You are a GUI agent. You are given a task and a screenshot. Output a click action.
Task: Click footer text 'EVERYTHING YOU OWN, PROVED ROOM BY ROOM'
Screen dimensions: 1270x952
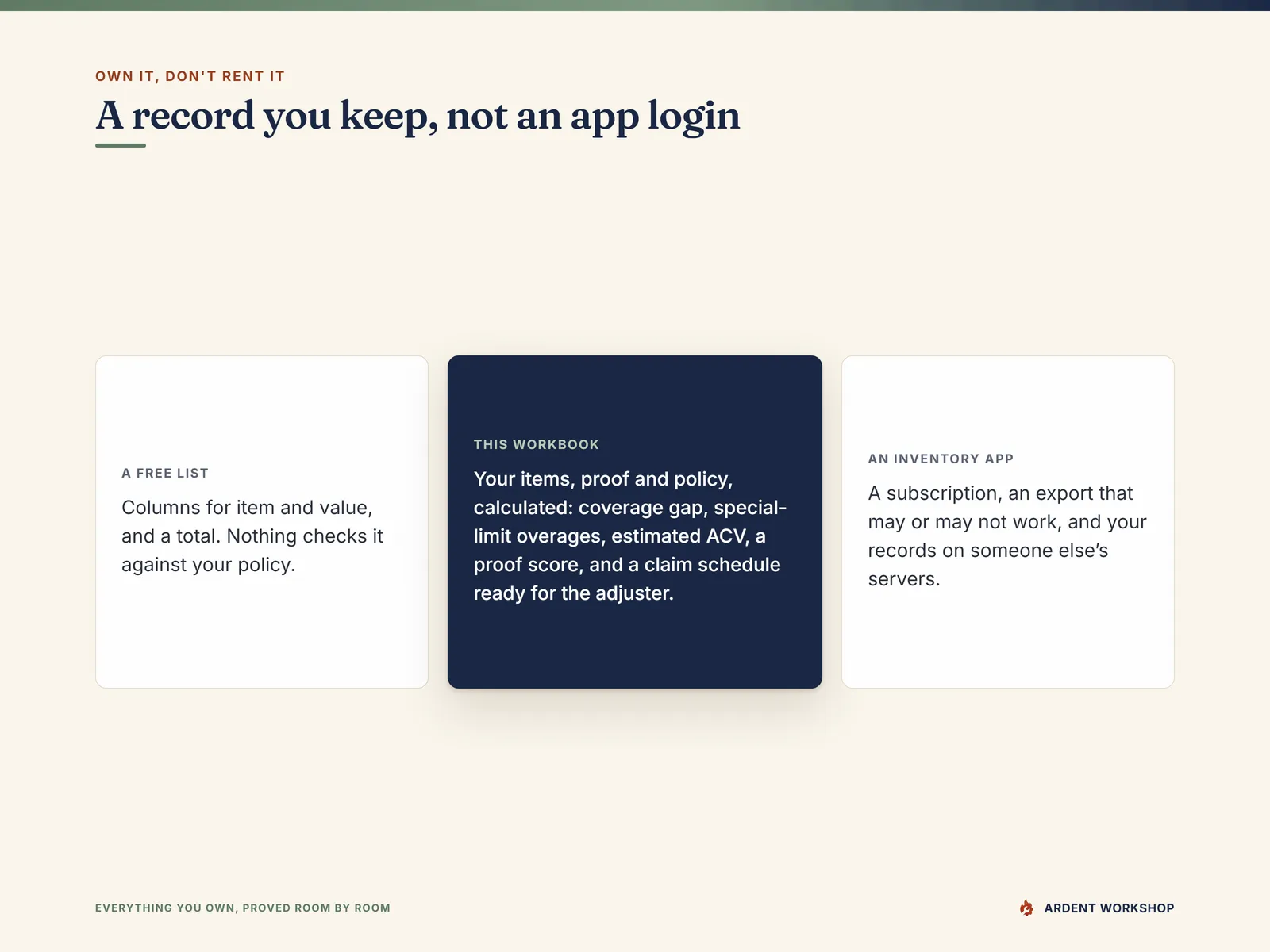[x=243, y=908]
